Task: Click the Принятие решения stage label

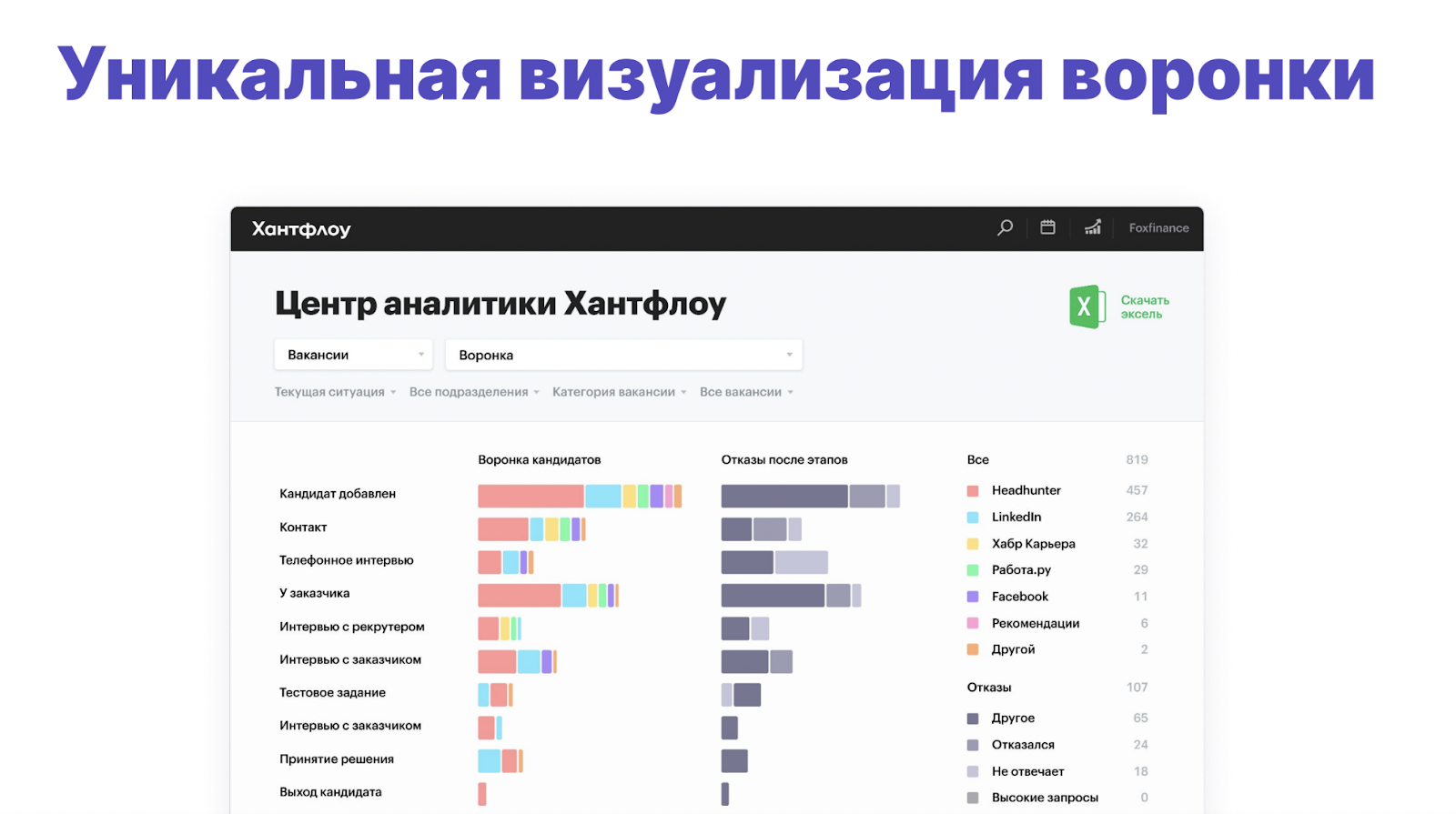Action: pos(337,759)
